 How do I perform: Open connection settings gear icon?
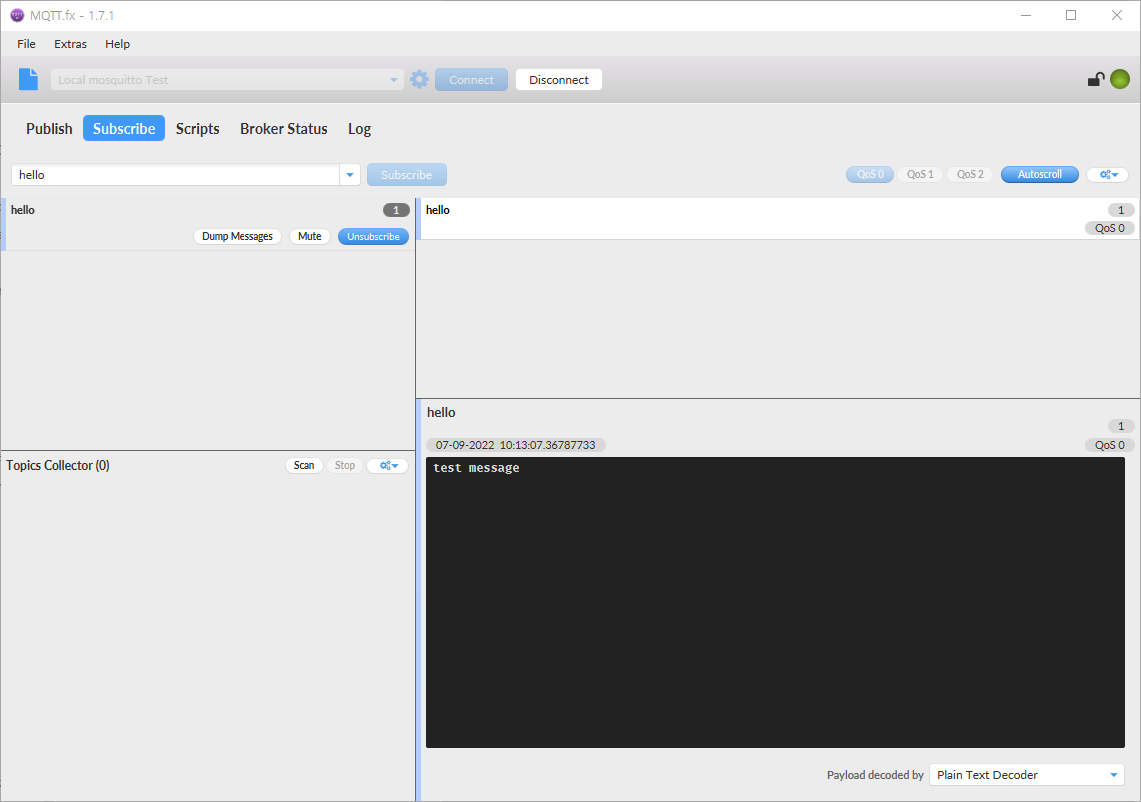[x=419, y=79]
